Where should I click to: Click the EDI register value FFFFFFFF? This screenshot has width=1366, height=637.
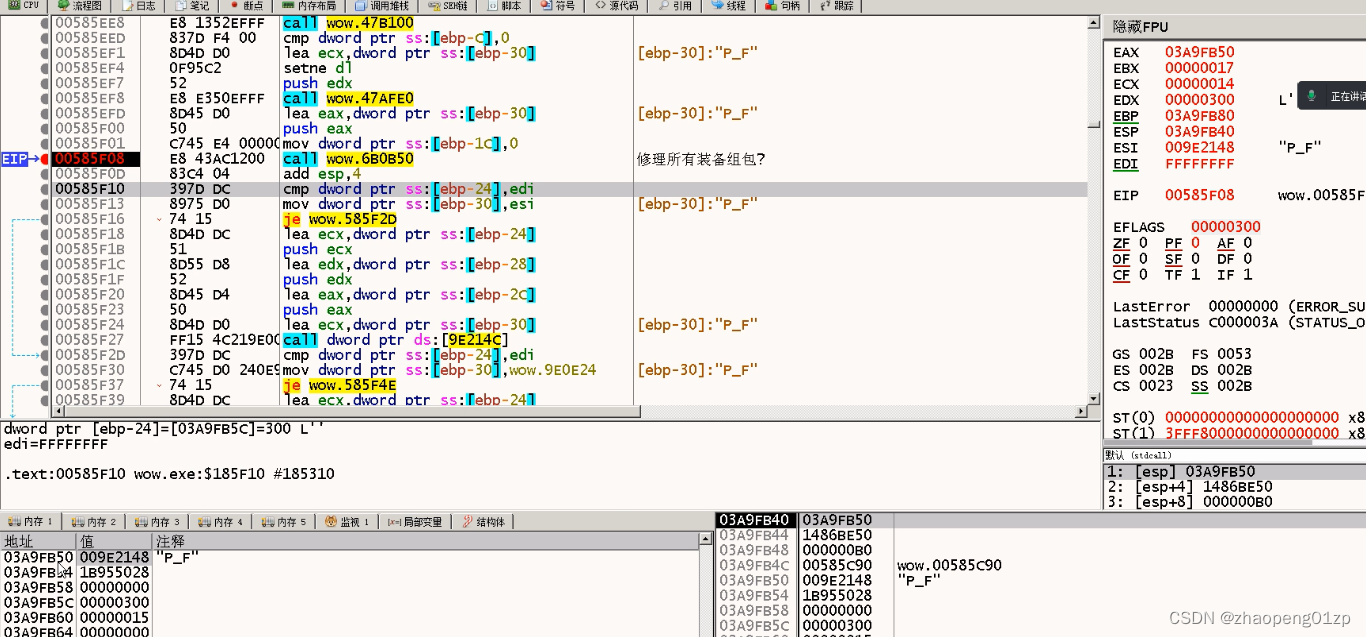pos(1199,163)
